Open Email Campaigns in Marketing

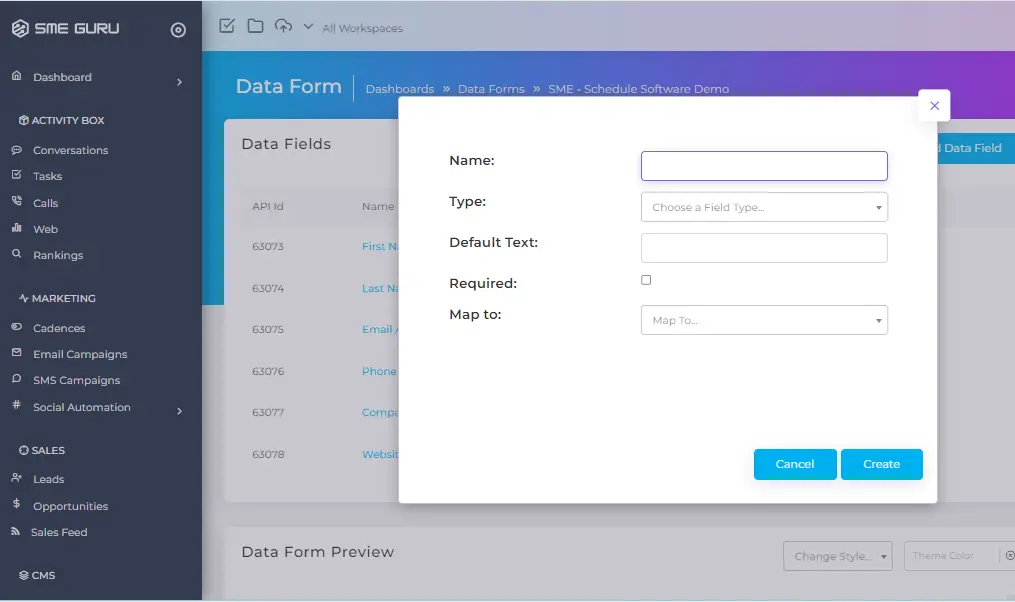pos(80,354)
